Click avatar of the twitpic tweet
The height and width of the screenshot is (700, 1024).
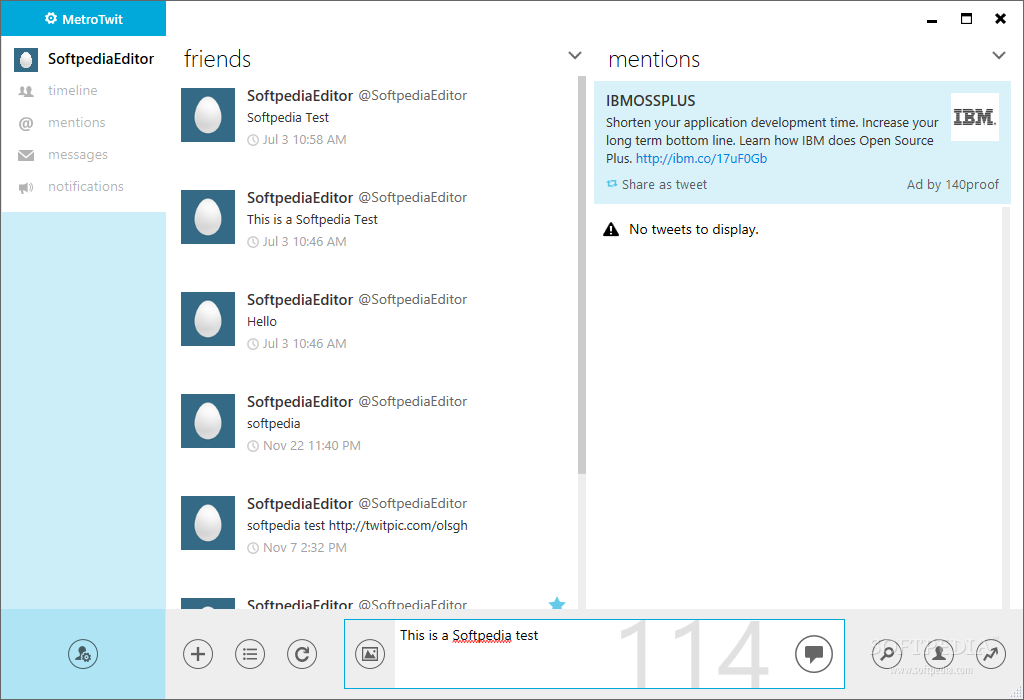[208, 523]
